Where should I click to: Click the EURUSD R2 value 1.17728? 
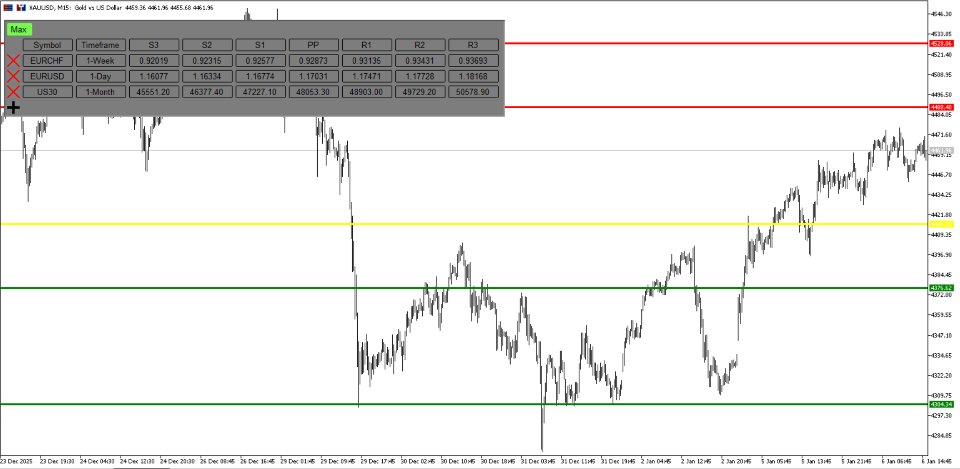421,76
